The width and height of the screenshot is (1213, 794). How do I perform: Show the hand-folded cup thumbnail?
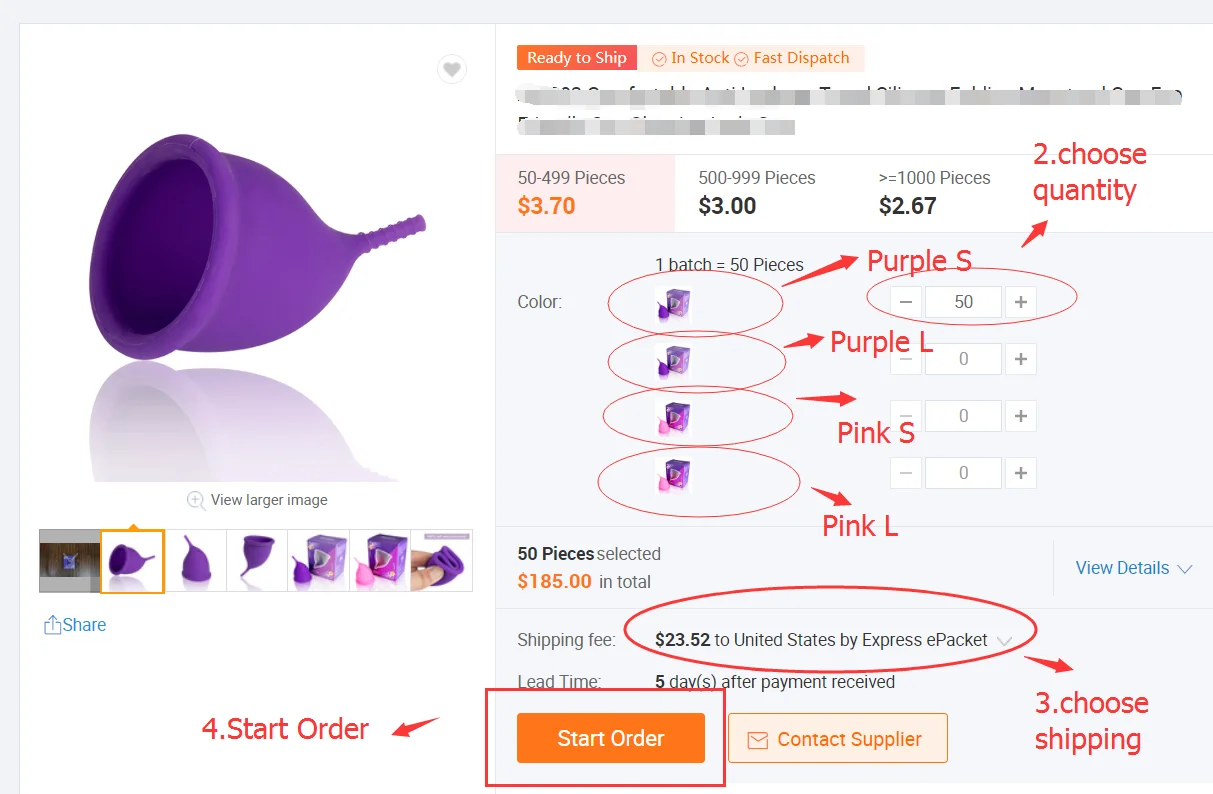[x=441, y=561]
